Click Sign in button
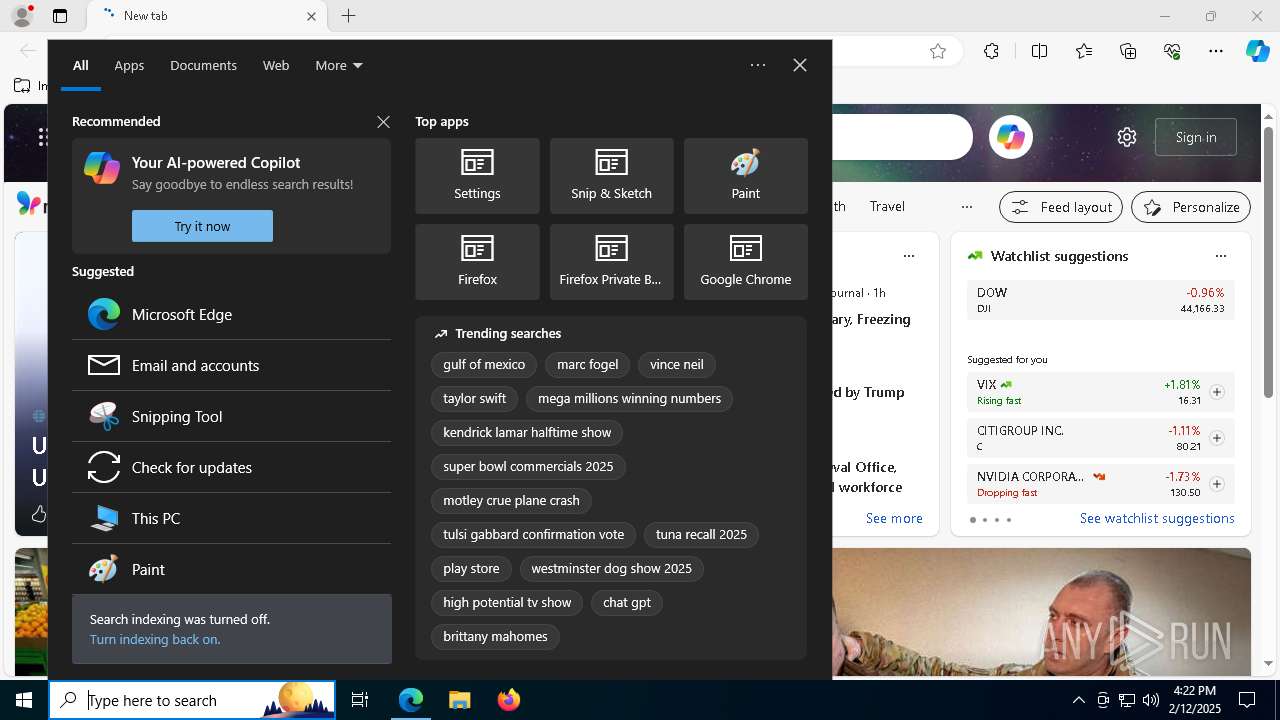The width and height of the screenshot is (1280, 720). tap(1196, 137)
